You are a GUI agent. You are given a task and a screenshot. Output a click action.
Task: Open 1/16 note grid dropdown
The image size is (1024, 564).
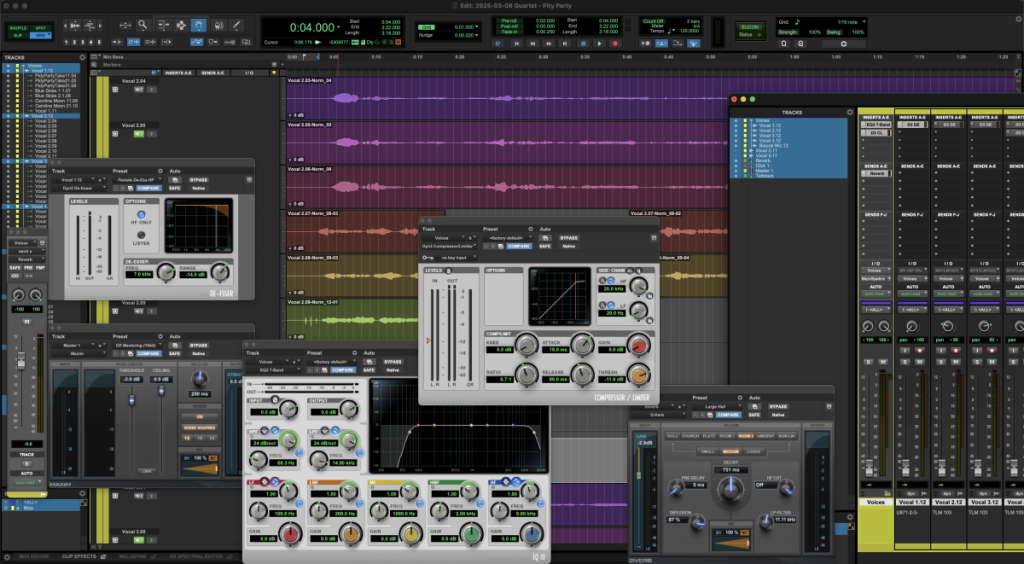click(863, 22)
